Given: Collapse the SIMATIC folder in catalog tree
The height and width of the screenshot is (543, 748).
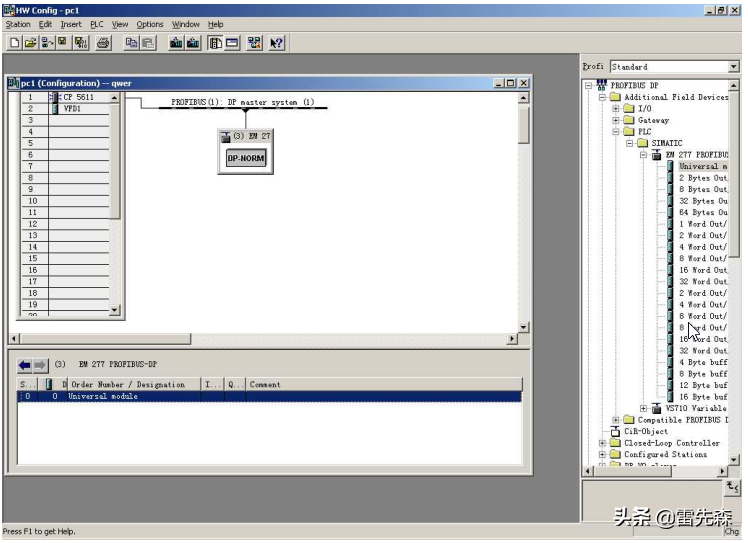Looking at the screenshot, I should 631,143.
